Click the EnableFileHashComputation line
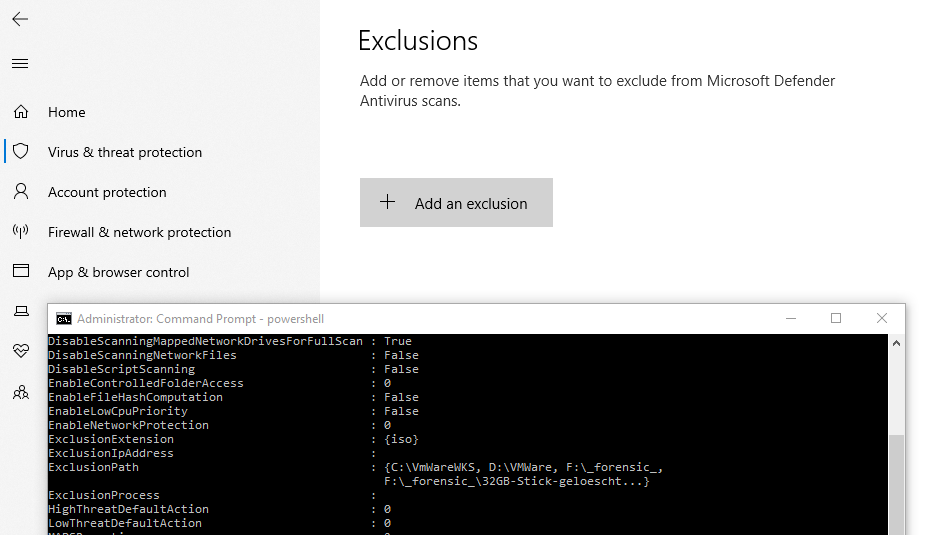This screenshot has width=951, height=535. click(233, 397)
